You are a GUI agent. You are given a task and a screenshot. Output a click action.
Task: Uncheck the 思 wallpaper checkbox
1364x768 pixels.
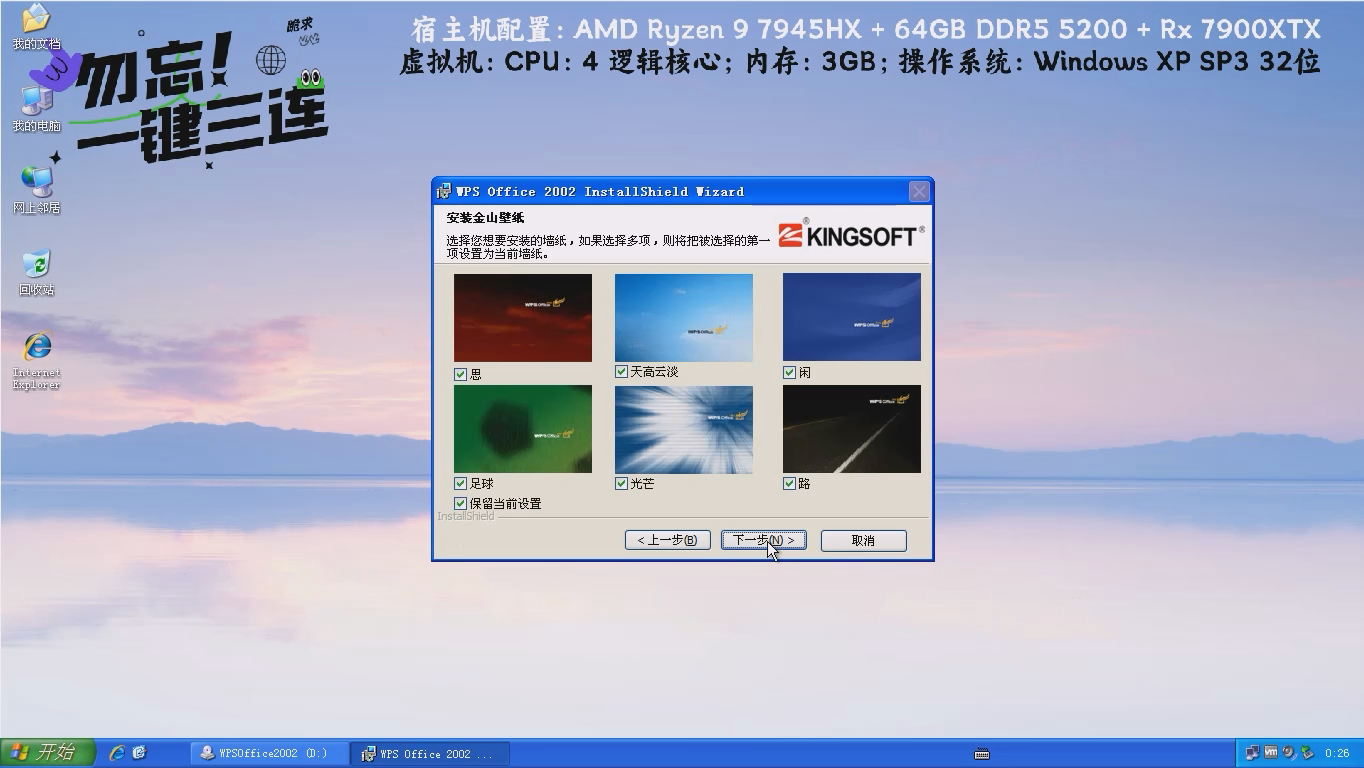click(460, 374)
